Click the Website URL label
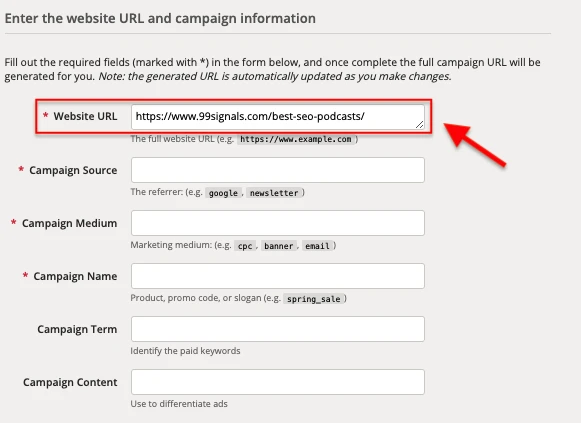Image resolution: width=581 pixels, height=423 pixels. click(x=85, y=116)
